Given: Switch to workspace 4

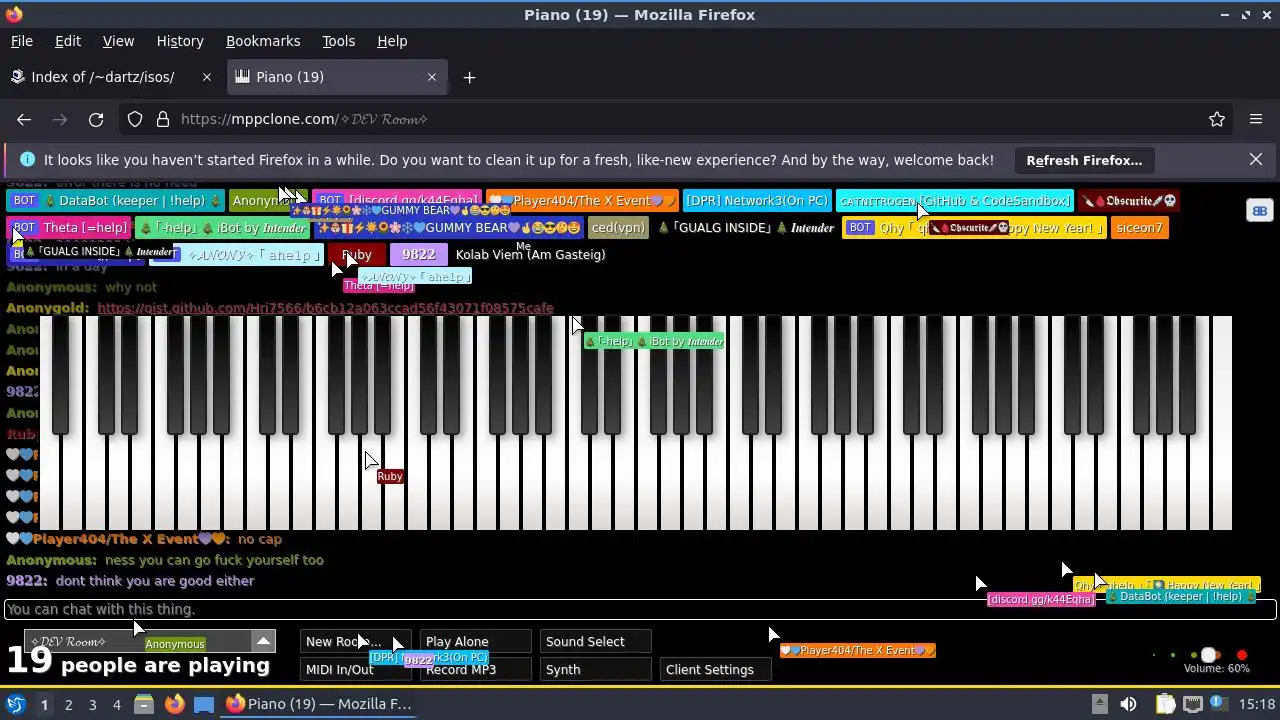Looking at the screenshot, I should pos(116,704).
